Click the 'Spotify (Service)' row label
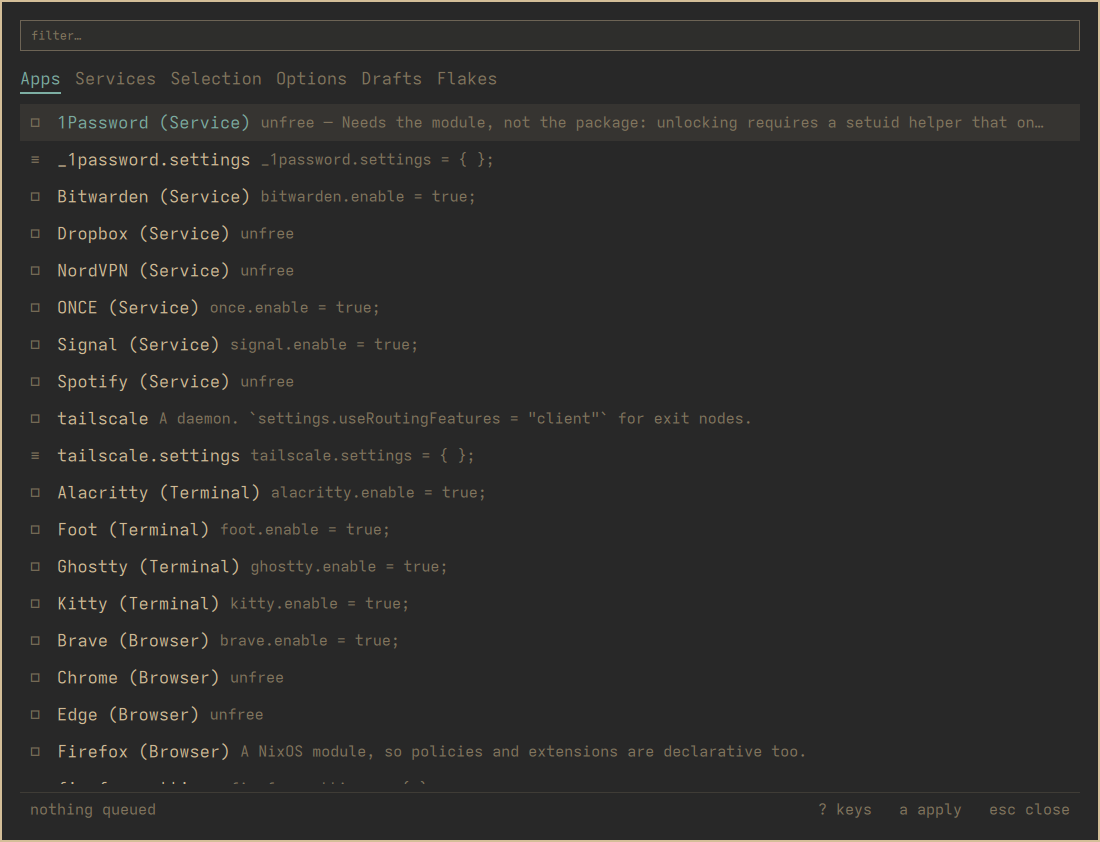Viewport: 1100px width, 842px height. point(143,382)
